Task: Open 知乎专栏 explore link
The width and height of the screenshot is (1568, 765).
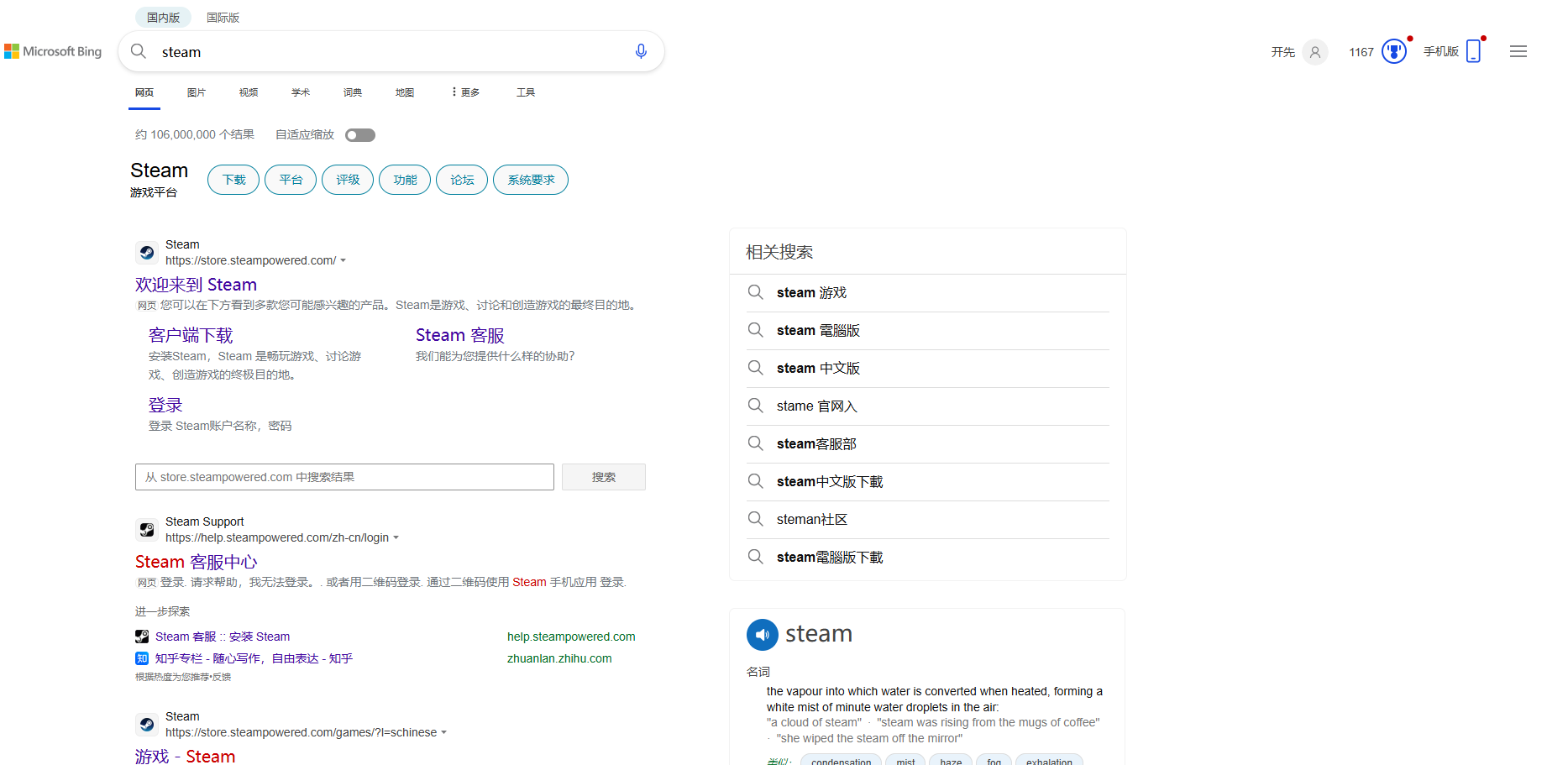Action: coord(254,658)
